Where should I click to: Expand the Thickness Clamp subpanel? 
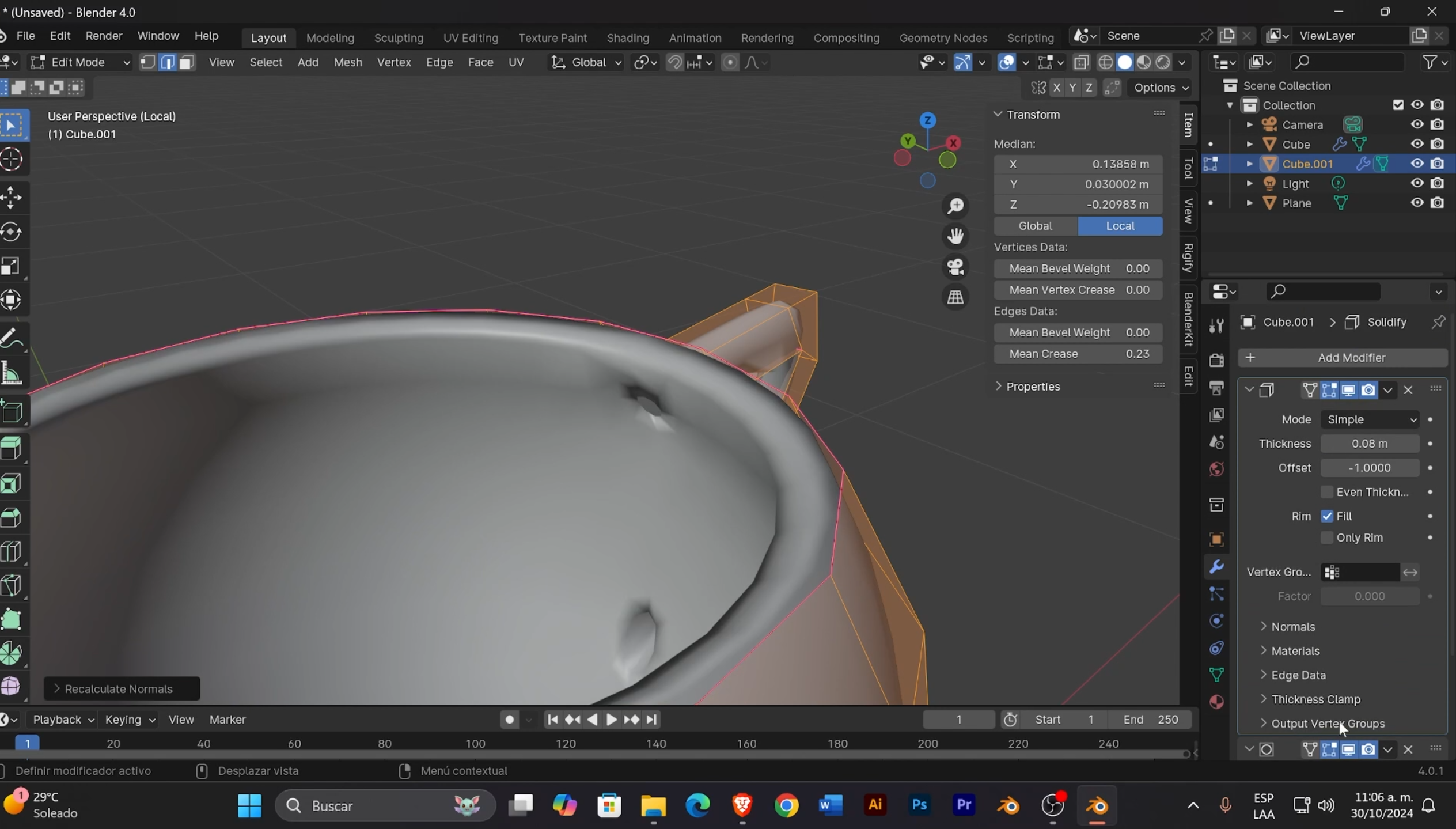click(1315, 699)
